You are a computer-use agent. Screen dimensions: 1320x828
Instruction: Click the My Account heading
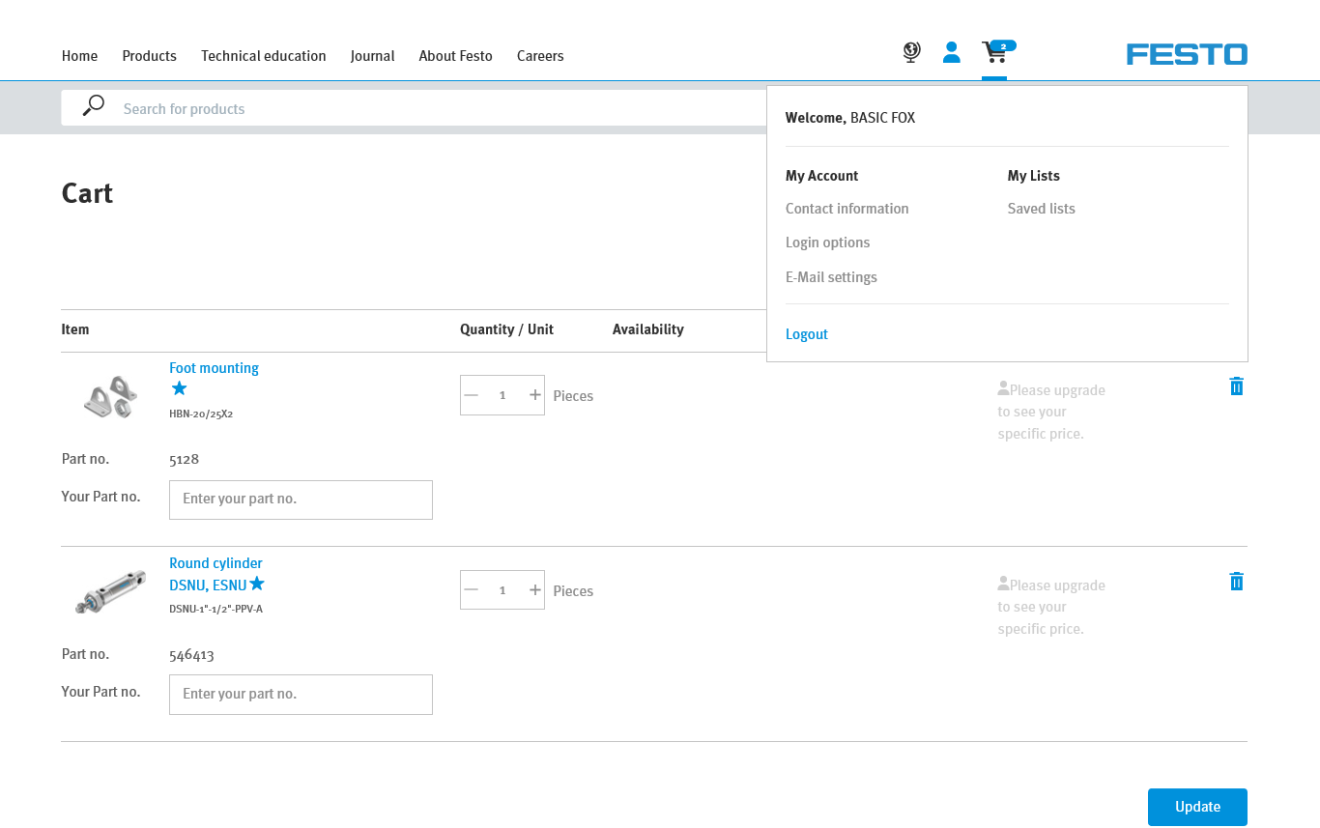(x=821, y=176)
